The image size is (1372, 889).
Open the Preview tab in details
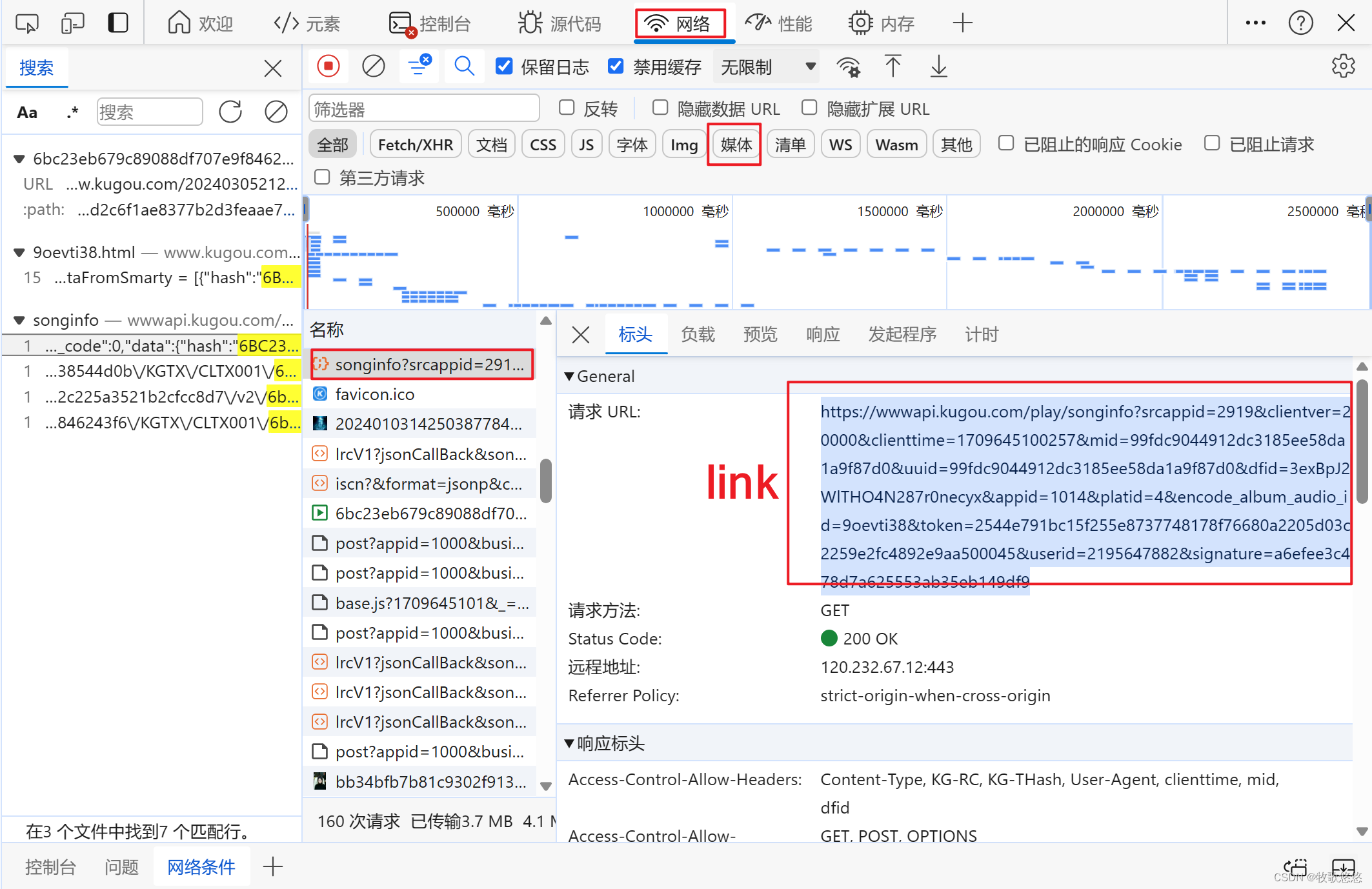(x=760, y=334)
